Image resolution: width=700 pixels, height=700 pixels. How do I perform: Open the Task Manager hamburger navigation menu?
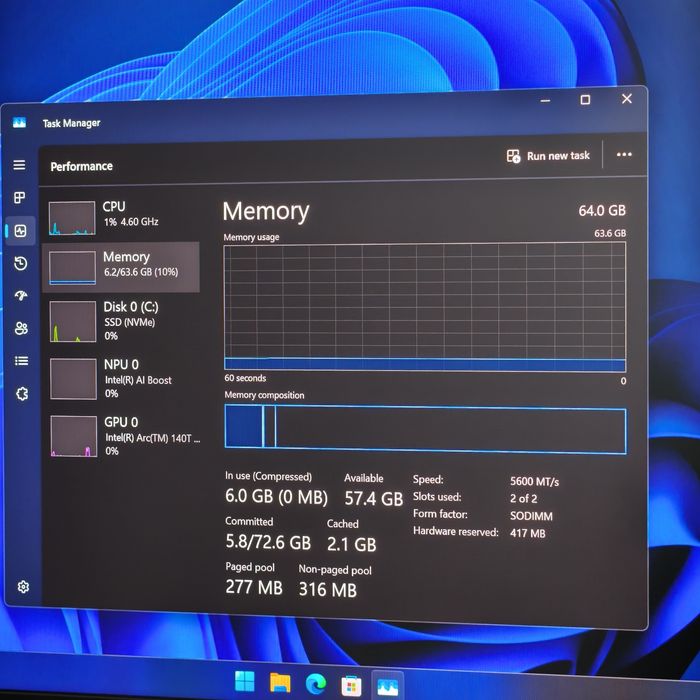(x=19, y=165)
